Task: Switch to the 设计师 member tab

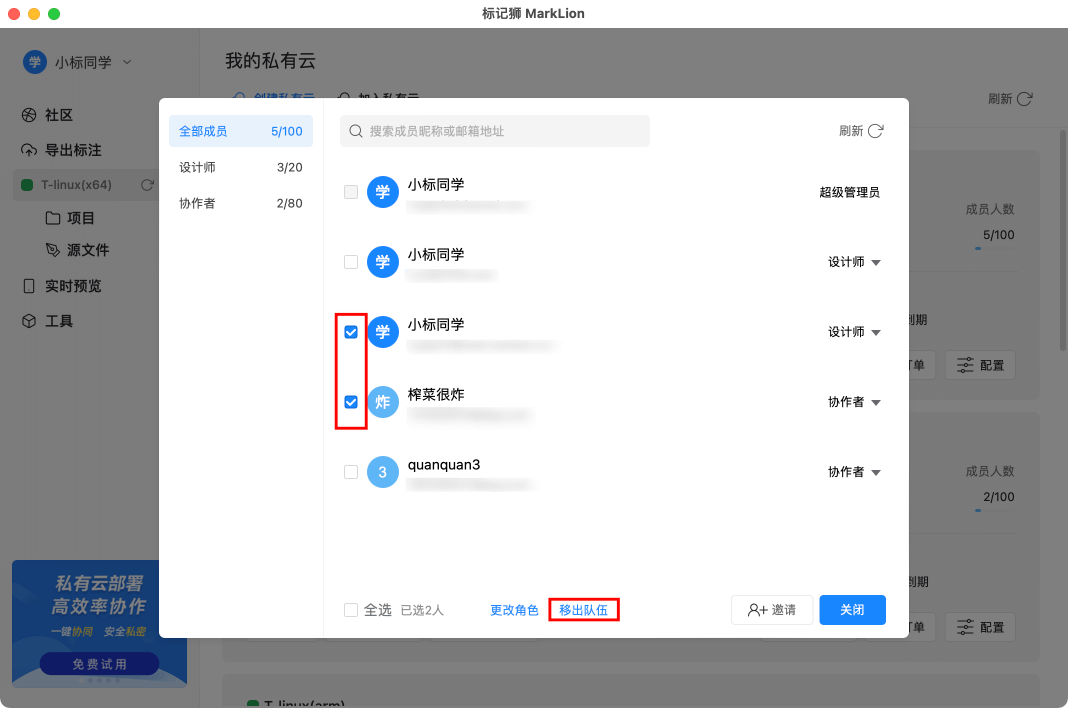Action: click(x=240, y=167)
